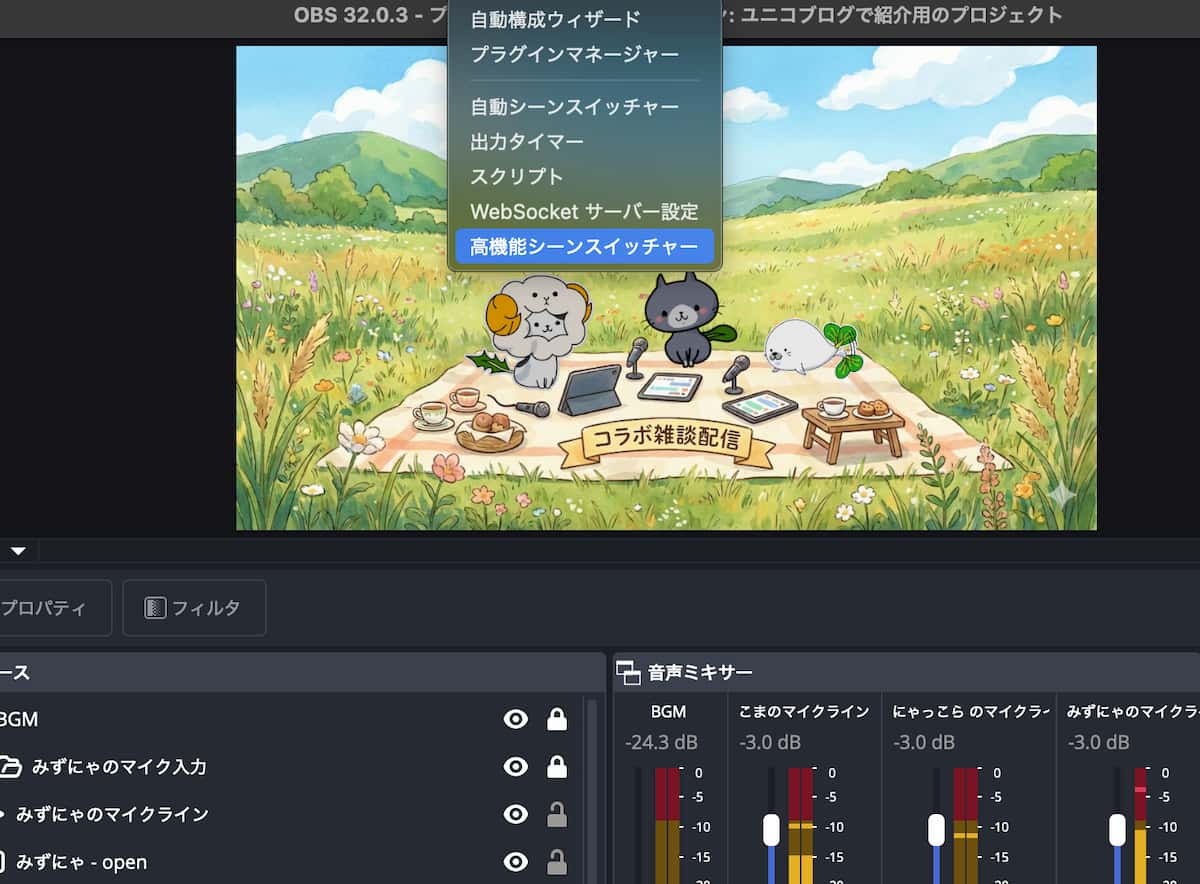Choose スクリプト in the tools menu

517,177
